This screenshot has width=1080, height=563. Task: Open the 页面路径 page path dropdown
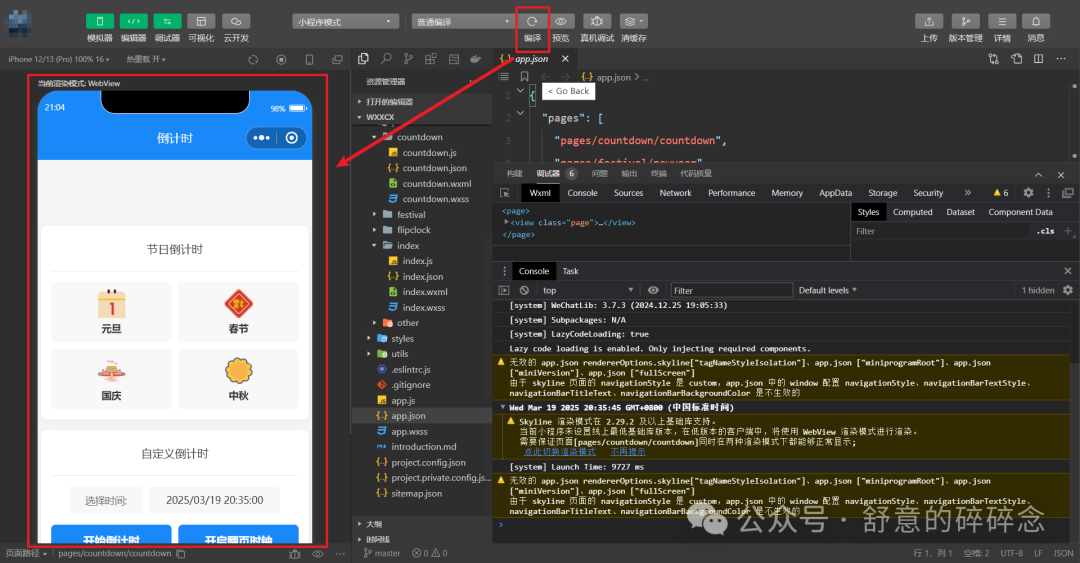pyautogui.click(x=26, y=553)
